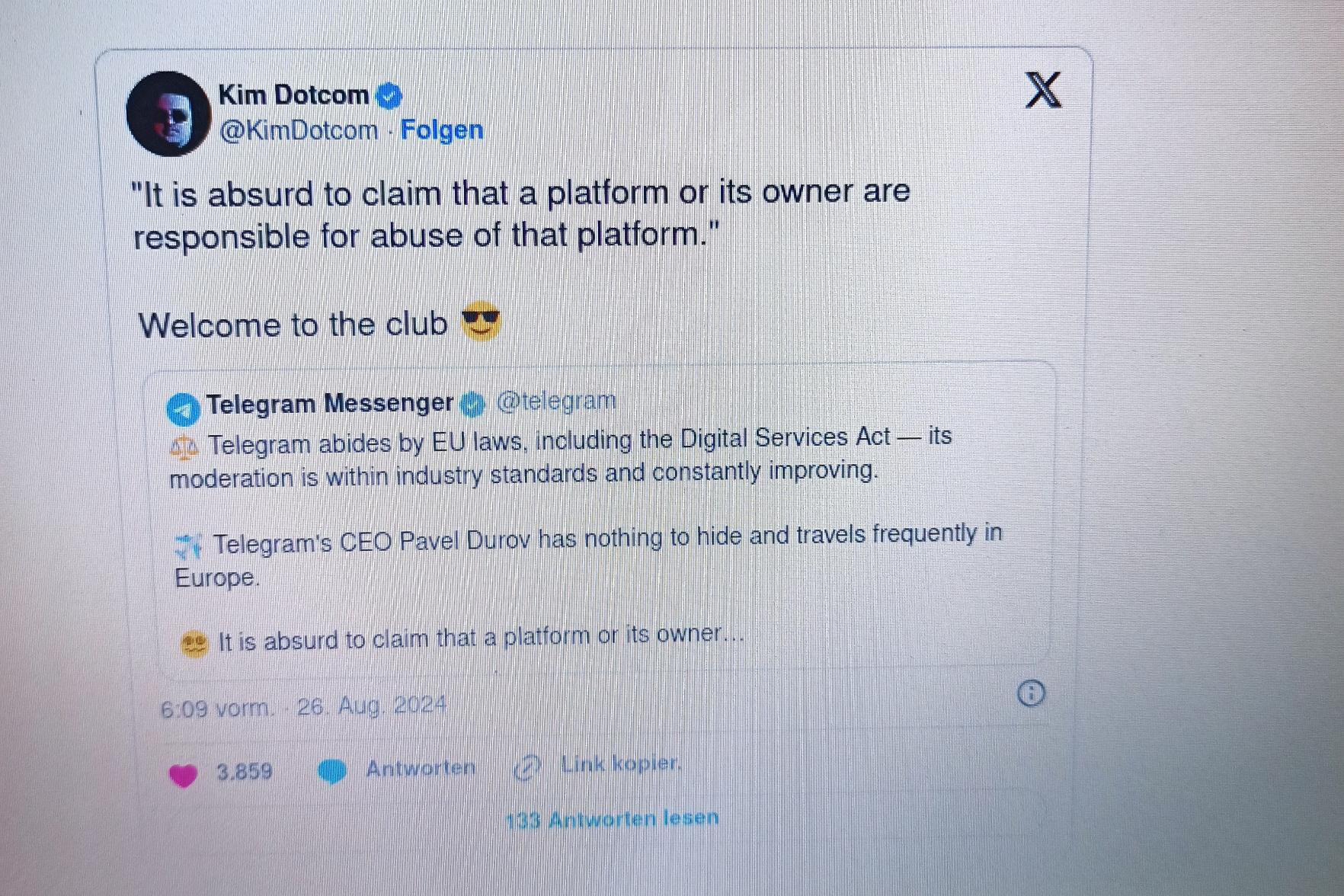Click the Kim Dotcom display name

294,95
